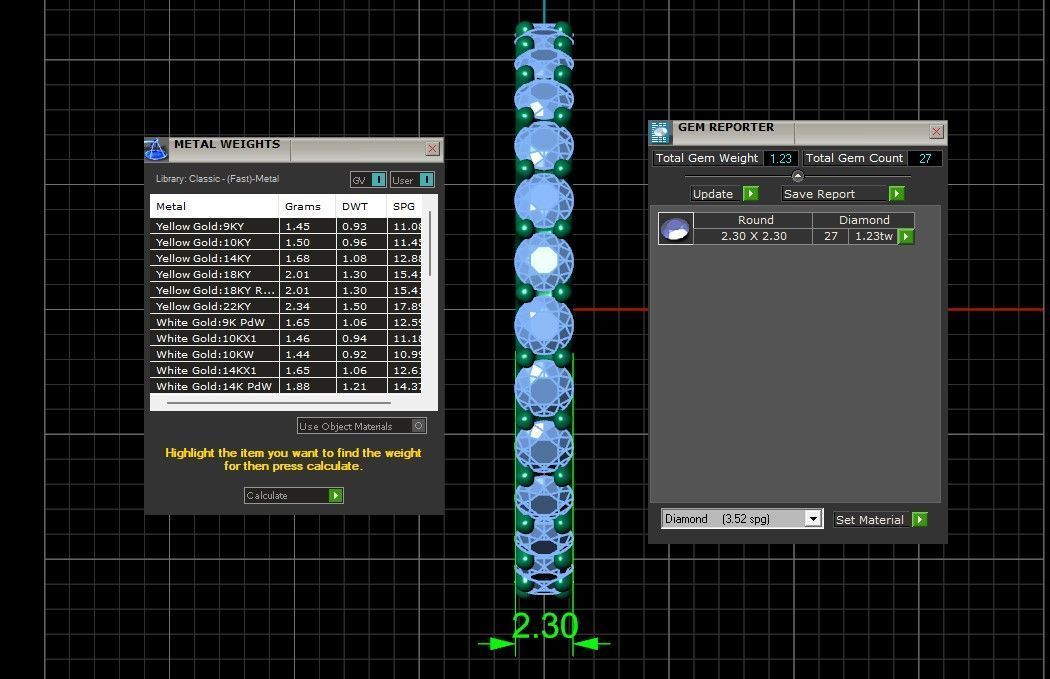The height and width of the screenshot is (679, 1050).
Task: Click the green arrow next to Update
Action: click(751, 194)
